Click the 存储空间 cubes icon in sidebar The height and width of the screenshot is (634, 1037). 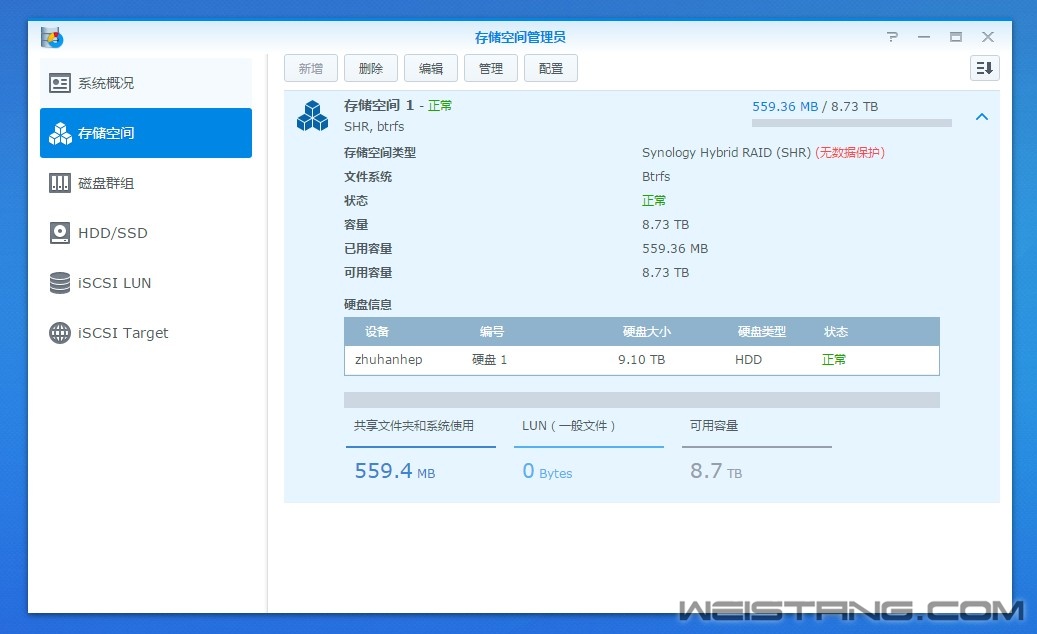click(60, 133)
